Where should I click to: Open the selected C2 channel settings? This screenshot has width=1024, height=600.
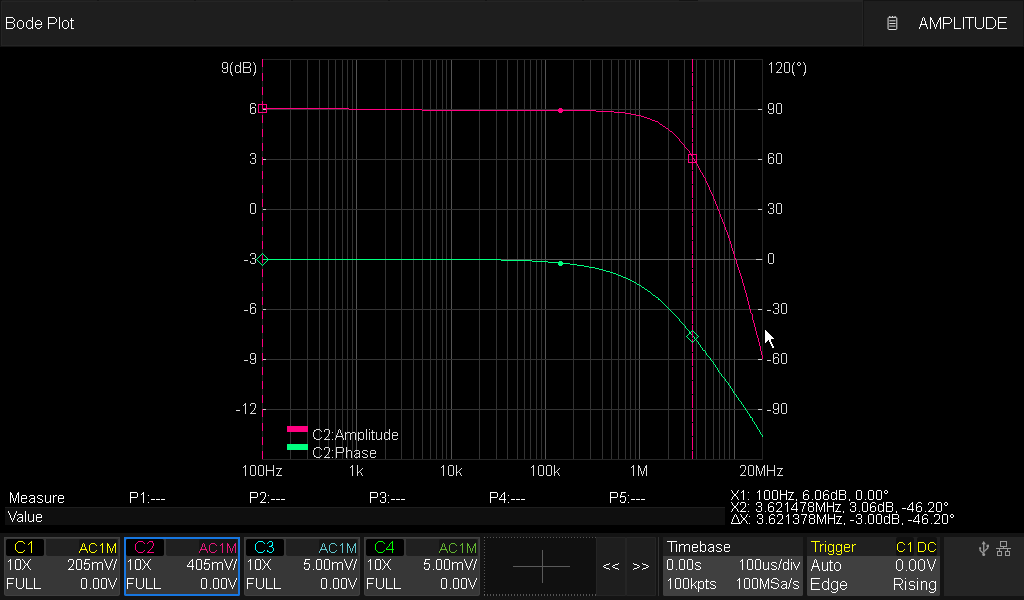[182, 566]
